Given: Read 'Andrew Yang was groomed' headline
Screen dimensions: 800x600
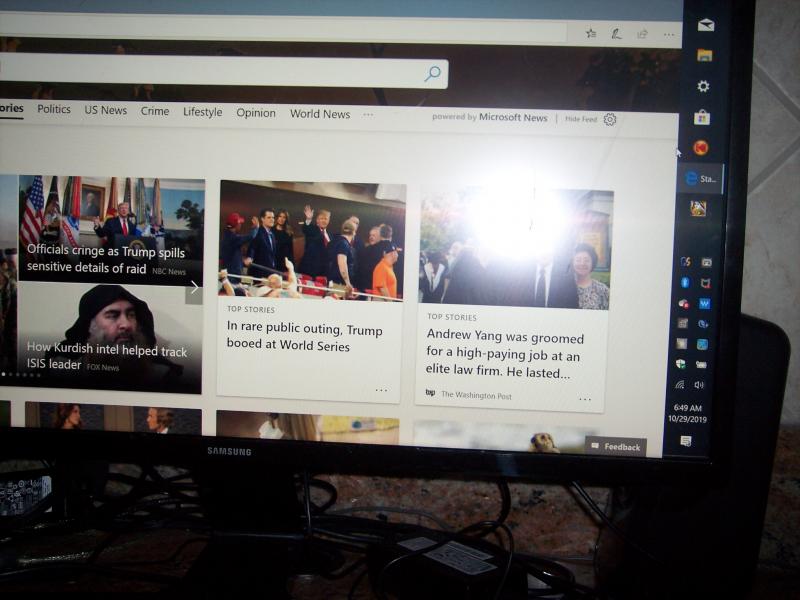Looking at the screenshot, I should pos(505,355).
